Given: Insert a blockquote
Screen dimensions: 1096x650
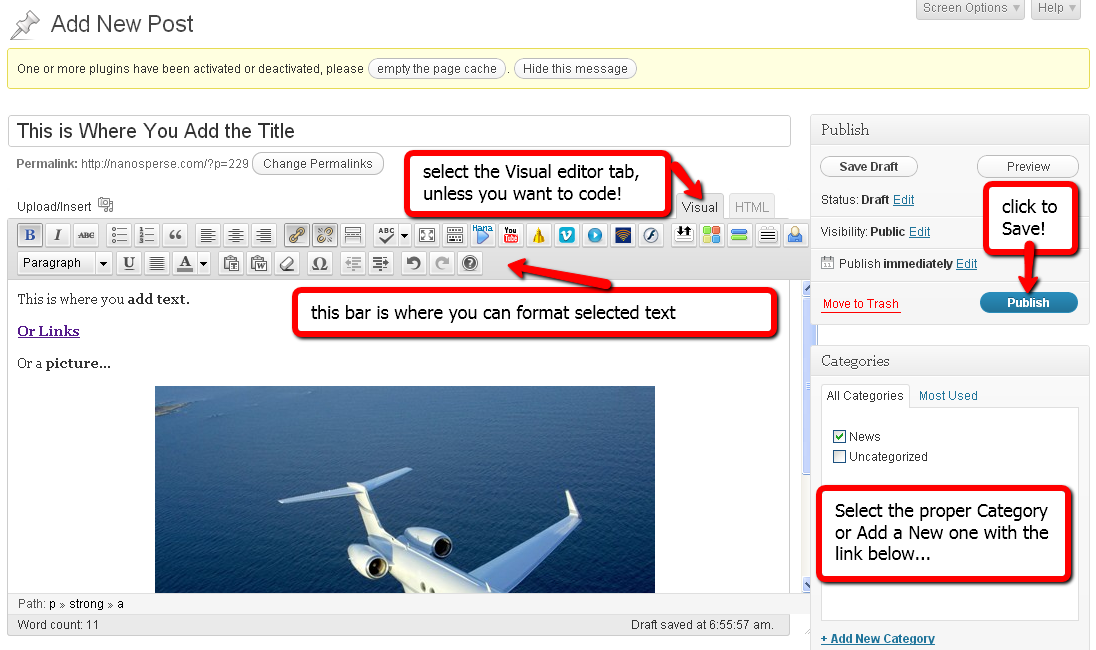Looking at the screenshot, I should pos(175,235).
